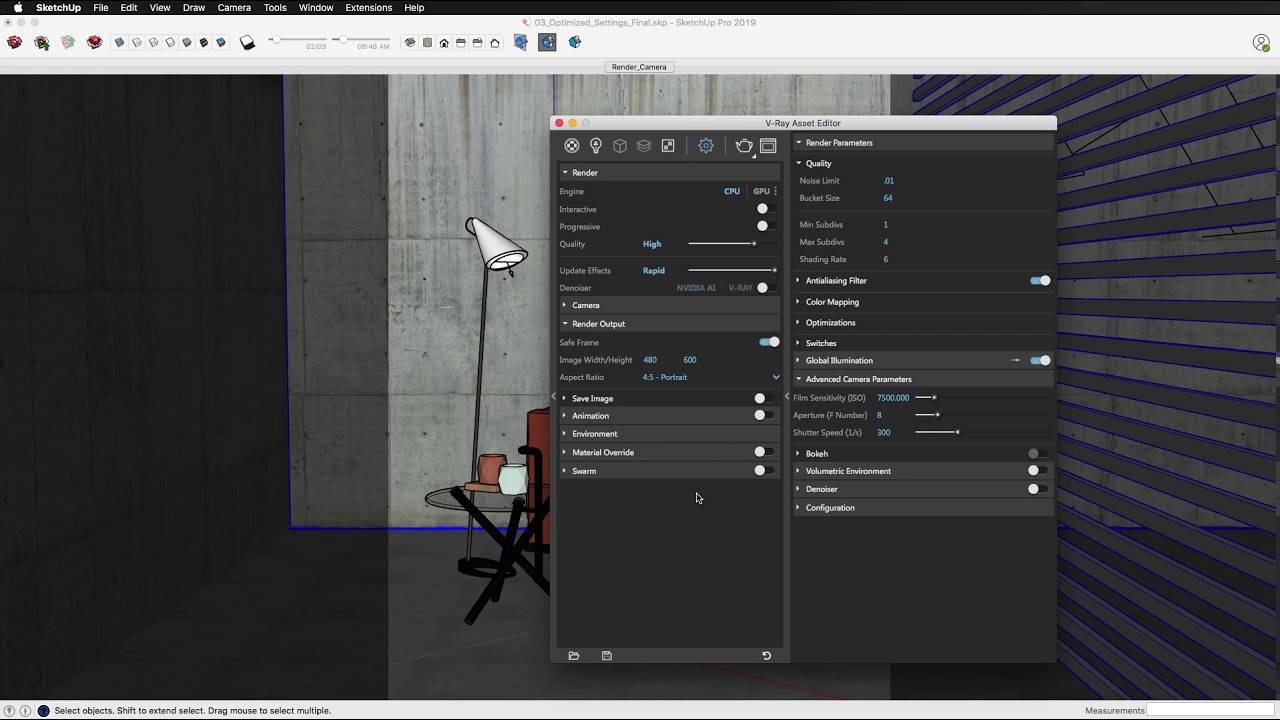This screenshot has height=720, width=1280.
Task: Open Materials tab in V-Ray Asset Editor
Action: [572, 146]
